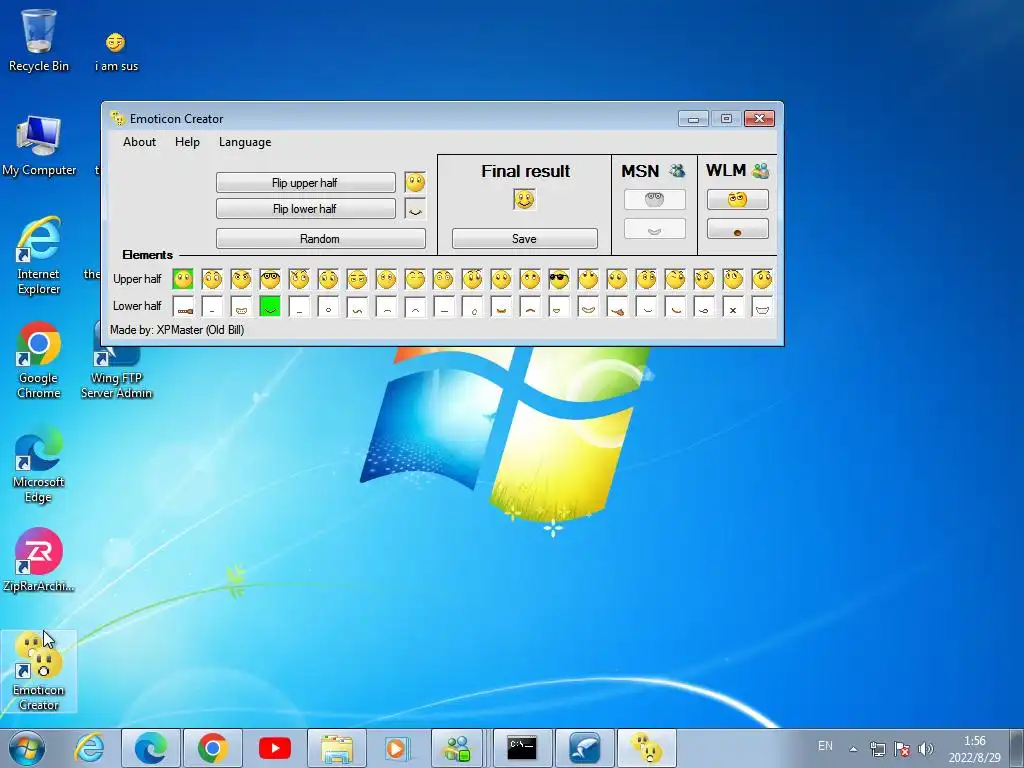Click the Flip upper half button
The height and width of the screenshot is (768, 1024).
click(306, 183)
